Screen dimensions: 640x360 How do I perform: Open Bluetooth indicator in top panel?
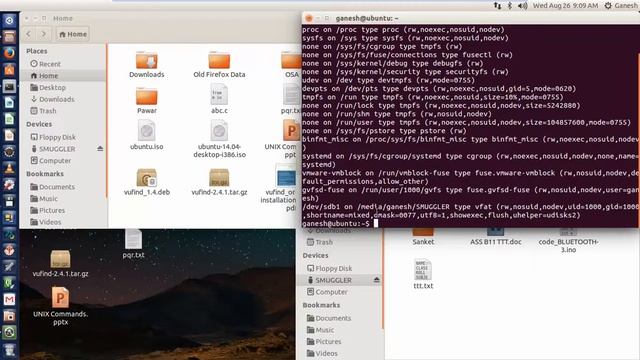coord(509,5)
